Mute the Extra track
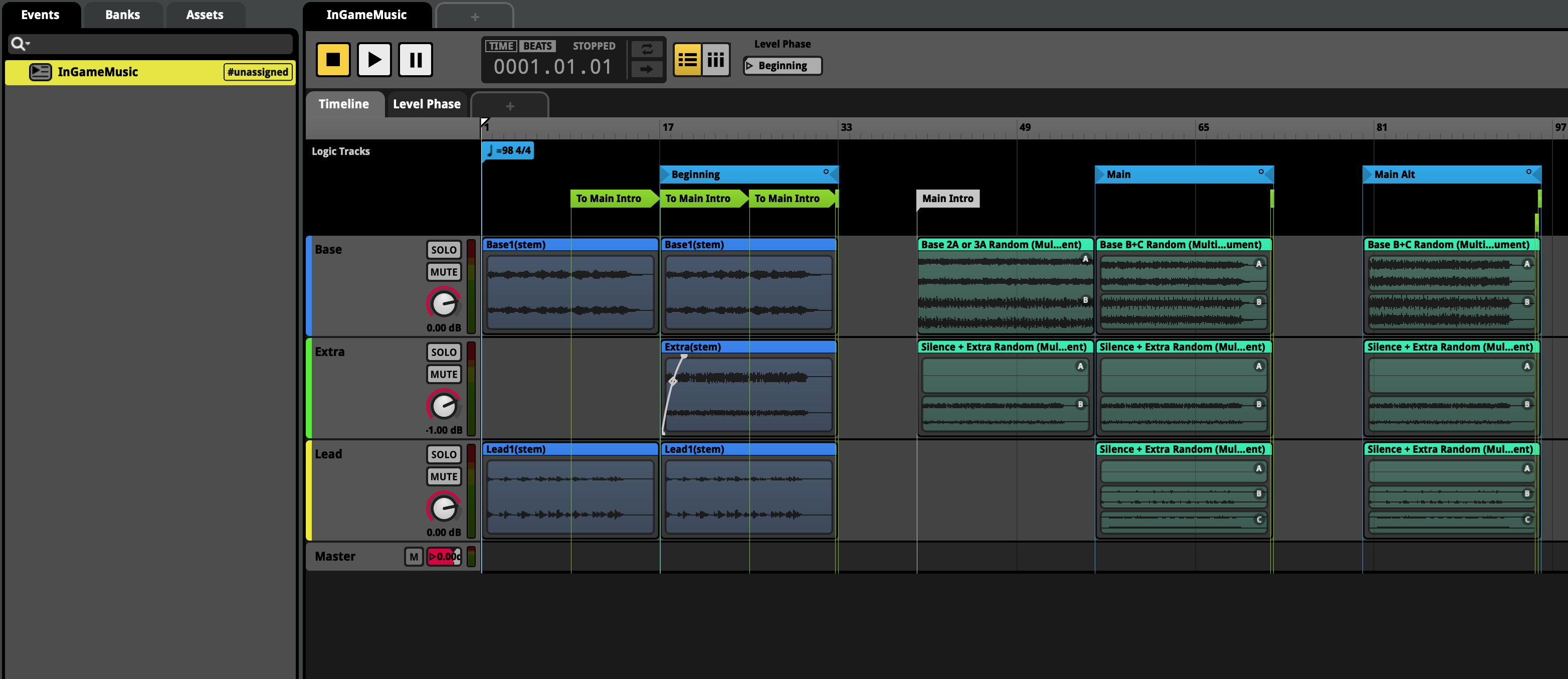 coord(444,375)
